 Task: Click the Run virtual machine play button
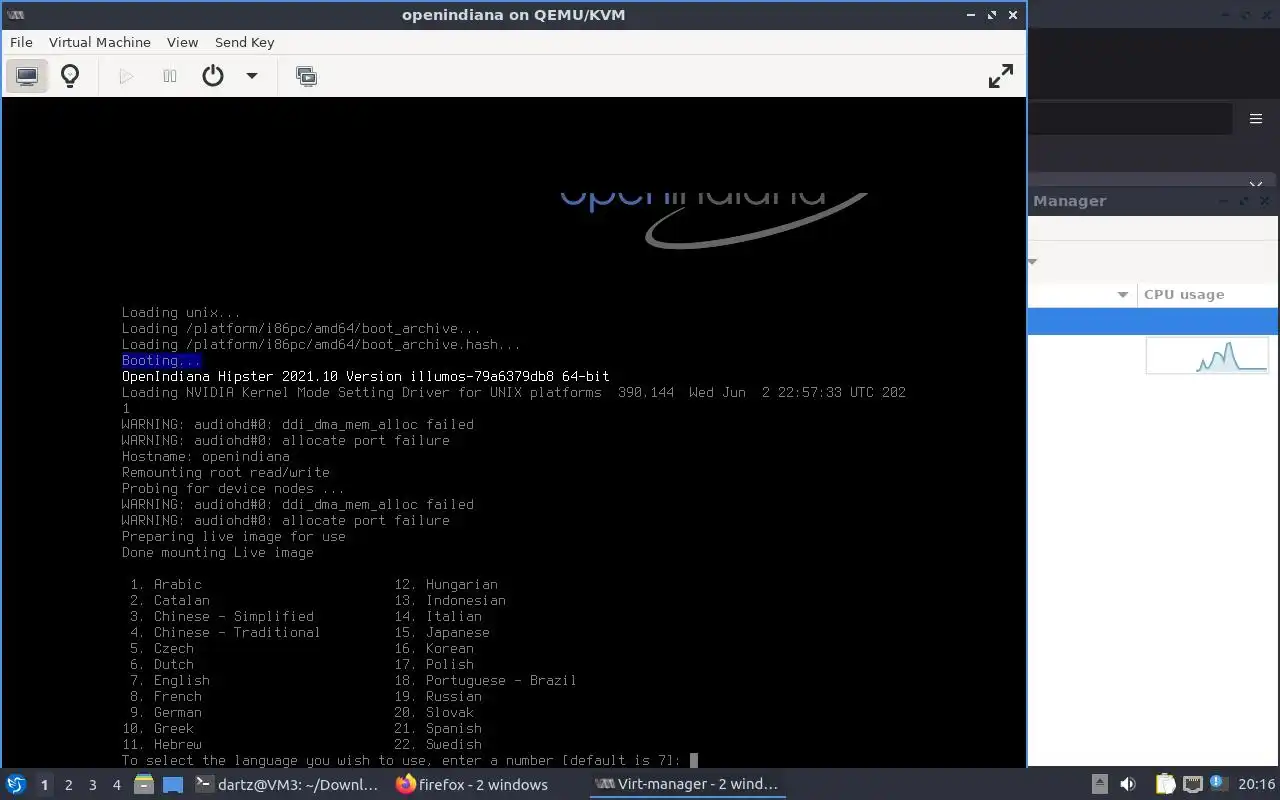coord(126,76)
